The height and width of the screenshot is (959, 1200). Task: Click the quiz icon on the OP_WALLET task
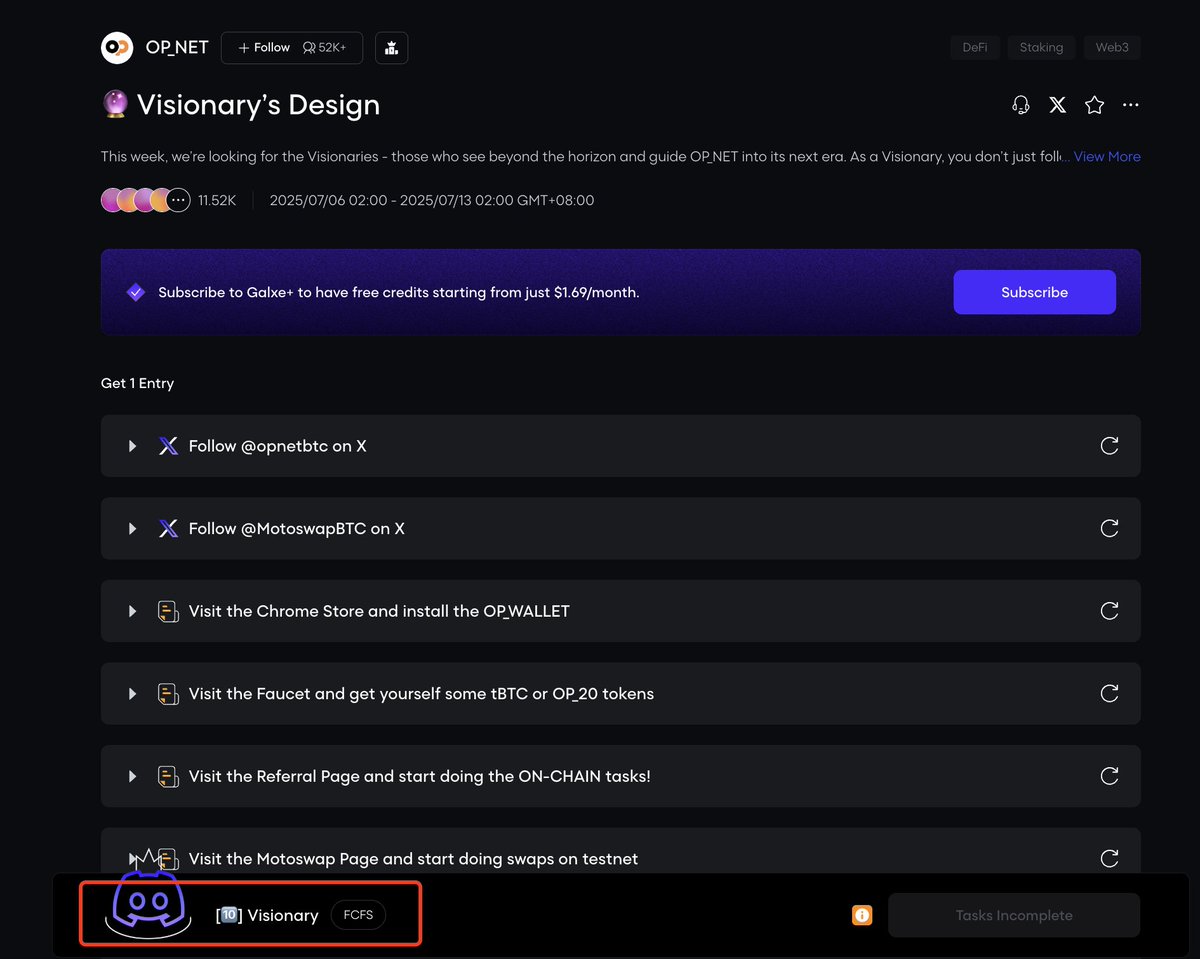(x=168, y=611)
